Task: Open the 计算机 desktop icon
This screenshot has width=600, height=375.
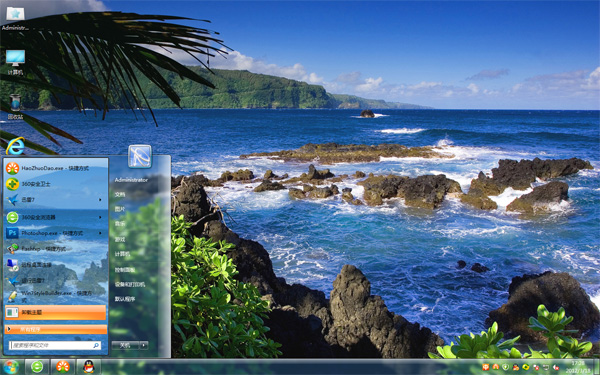Action: 15,63
